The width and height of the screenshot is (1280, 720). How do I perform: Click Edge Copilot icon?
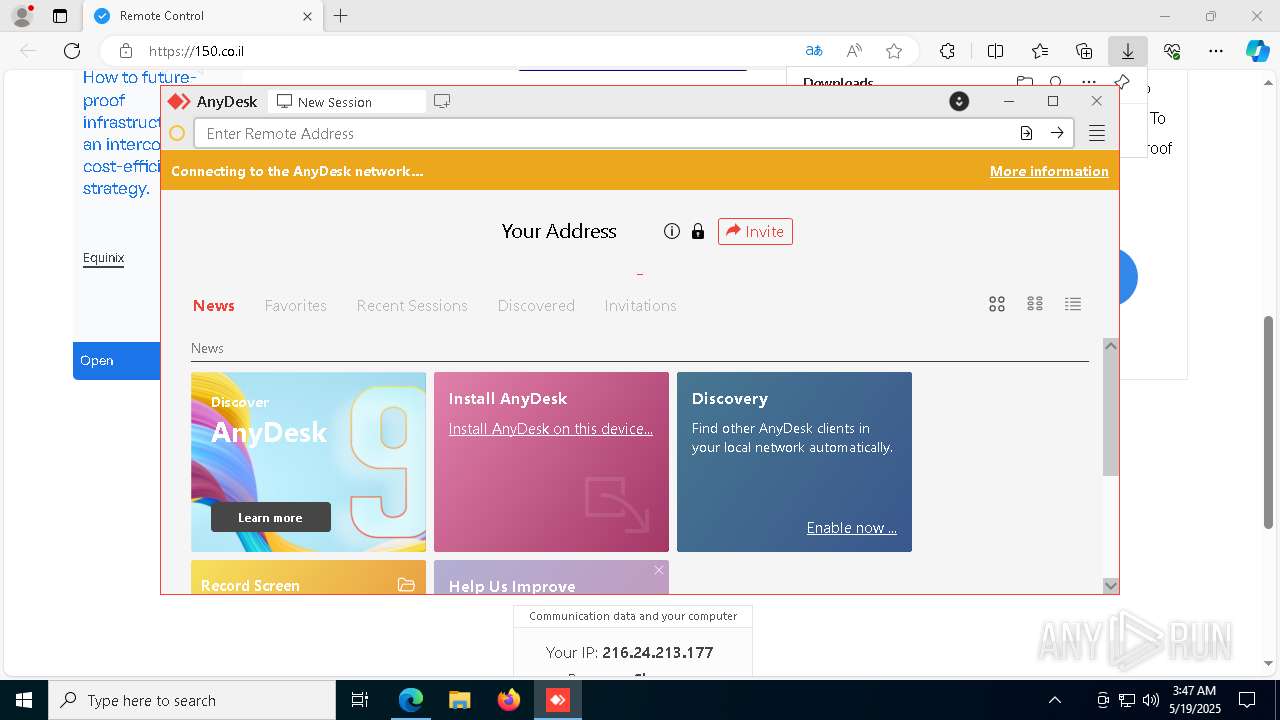pos(1257,51)
